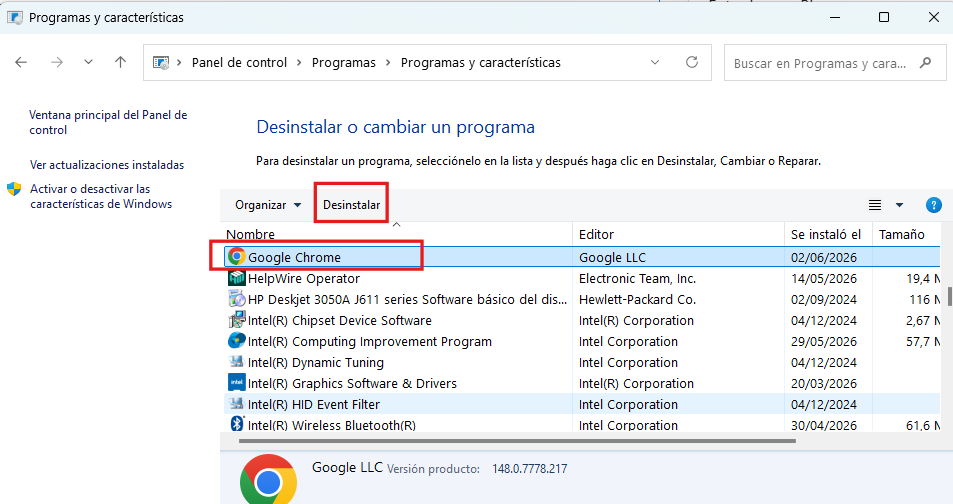This screenshot has width=953, height=504.
Task: Select Panel de control breadcrumb
Action: pos(239,63)
